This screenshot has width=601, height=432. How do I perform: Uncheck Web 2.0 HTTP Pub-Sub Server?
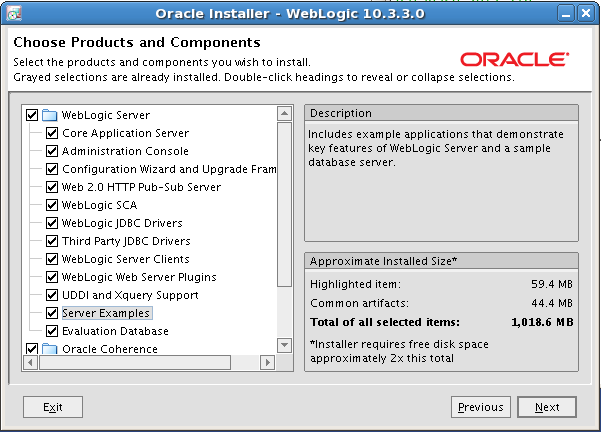(52, 187)
